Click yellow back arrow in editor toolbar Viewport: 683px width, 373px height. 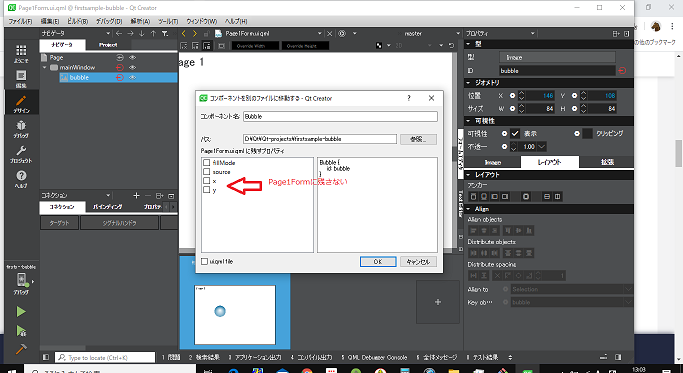coord(183,34)
